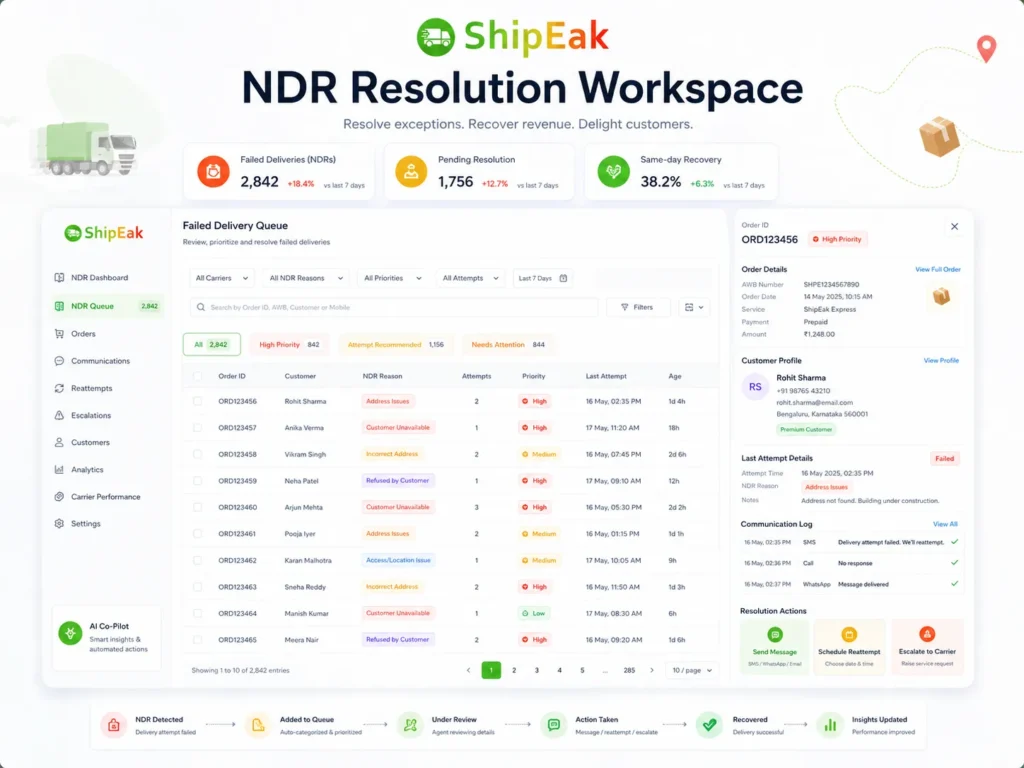Select the Needs Attention 844 tab
1024x768 pixels.
tap(508, 345)
